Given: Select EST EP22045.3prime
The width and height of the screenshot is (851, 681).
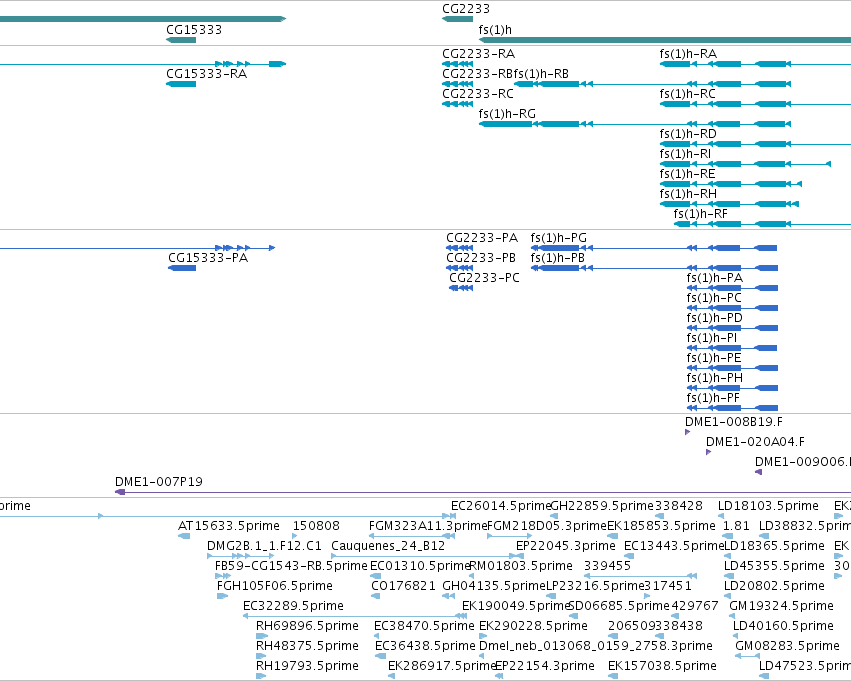Looking at the screenshot, I should click(x=566, y=546).
